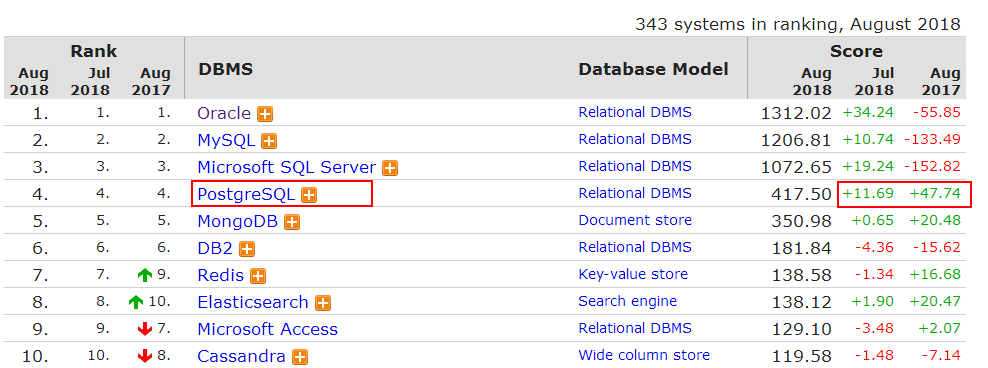Viewport: 988px width, 368px height.
Task: Open the Key-value store model link
Action: tap(633, 275)
